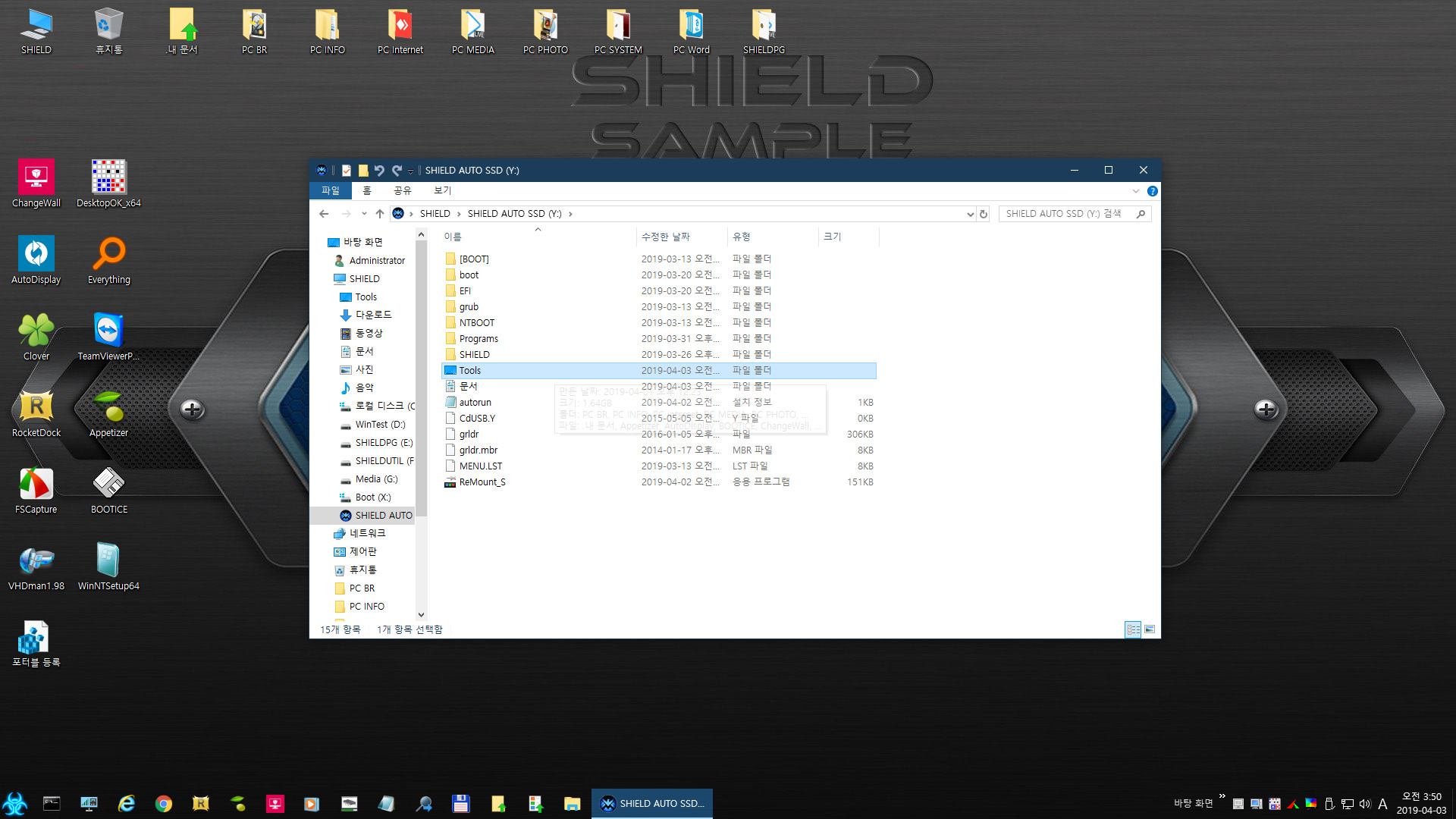Launch AutoDisplay from the desktop

point(36,260)
